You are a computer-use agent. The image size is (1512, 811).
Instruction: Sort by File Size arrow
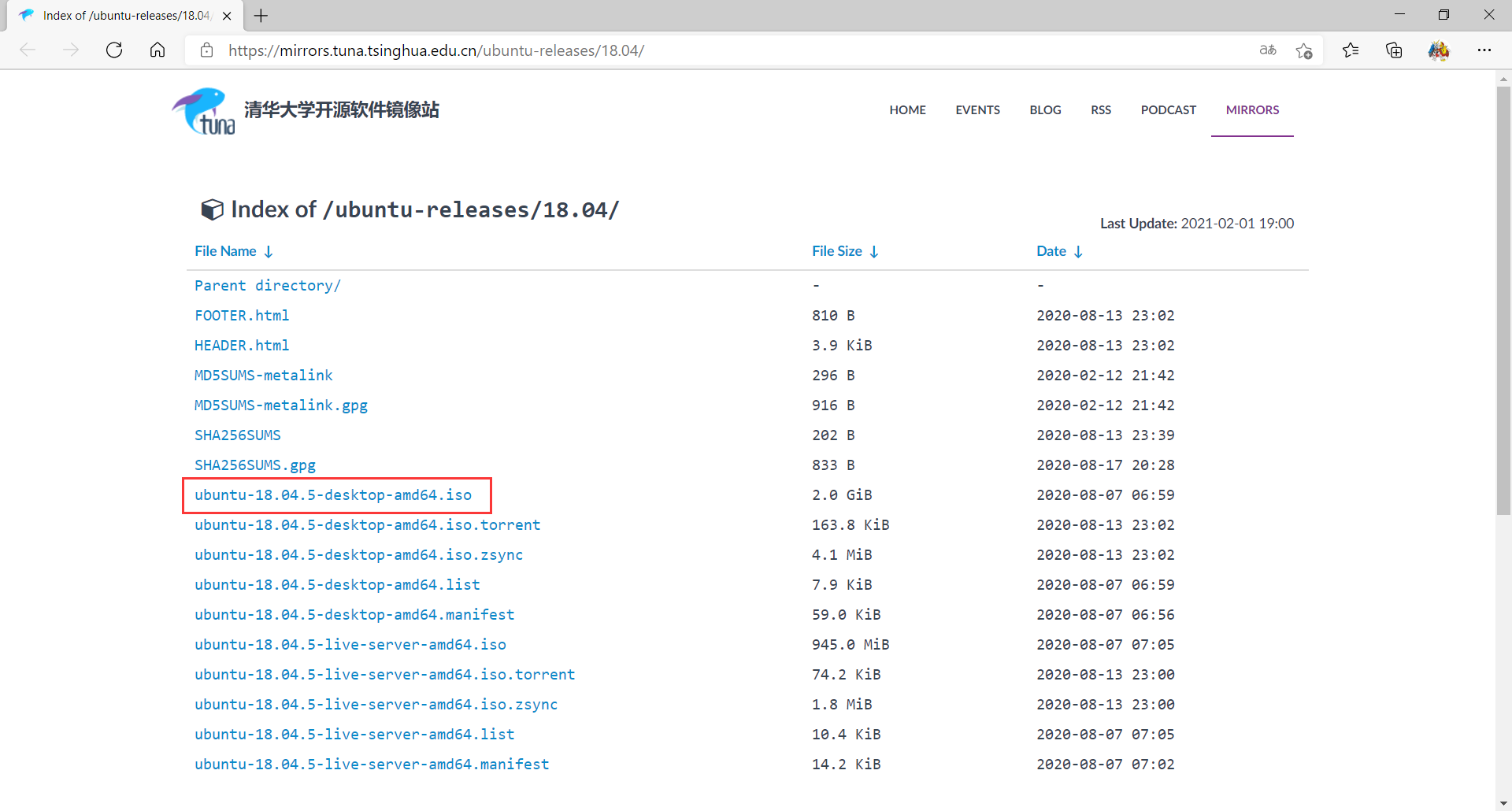tap(874, 251)
